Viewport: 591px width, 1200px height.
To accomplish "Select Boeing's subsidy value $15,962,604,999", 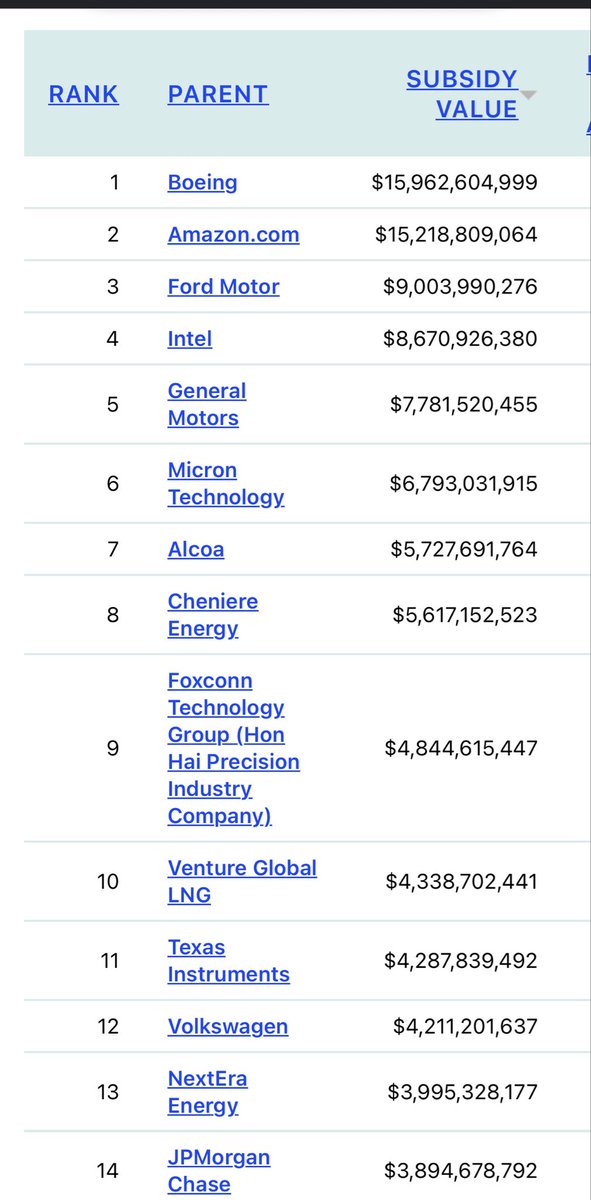I will click(x=454, y=183).
